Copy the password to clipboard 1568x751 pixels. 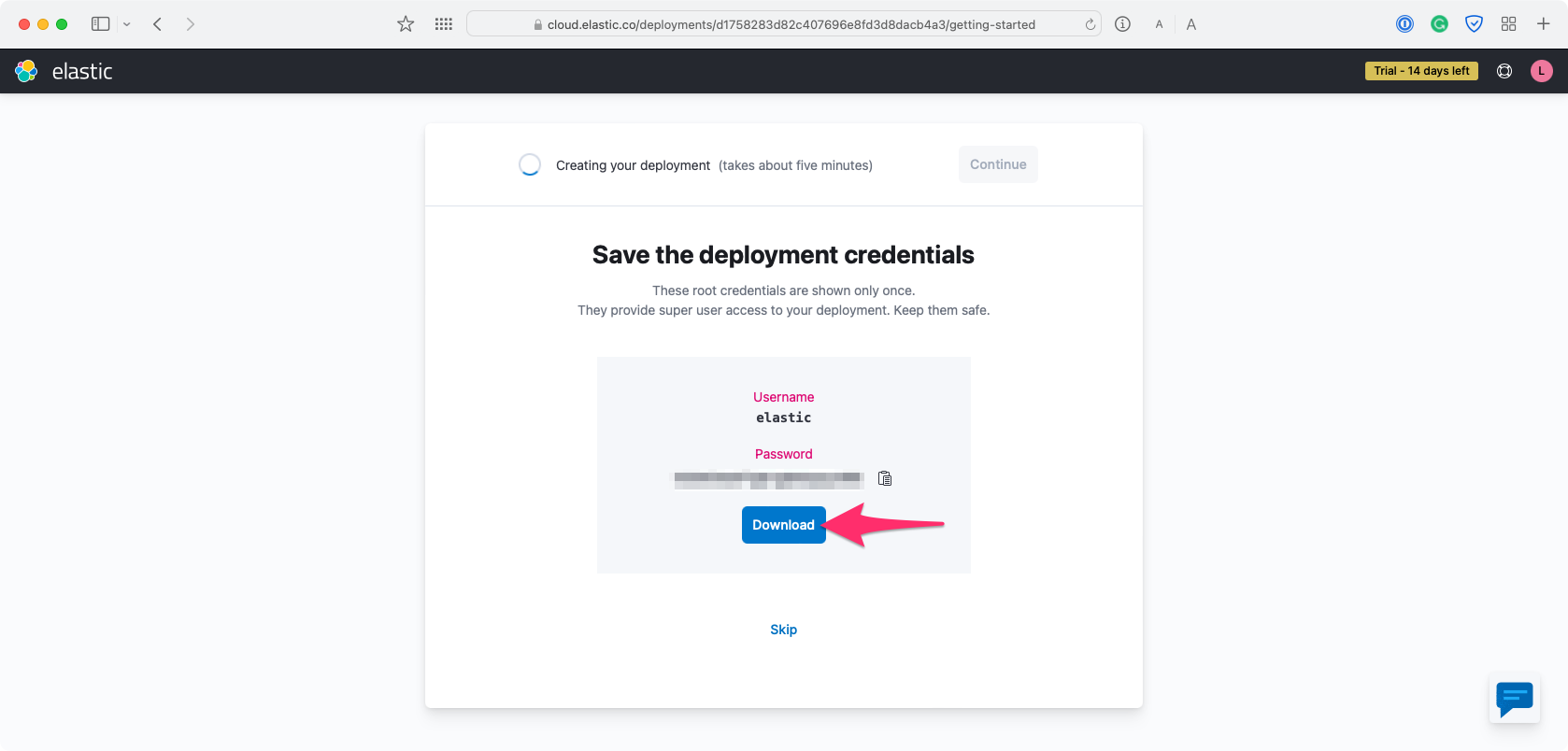(x=885, y=478)
